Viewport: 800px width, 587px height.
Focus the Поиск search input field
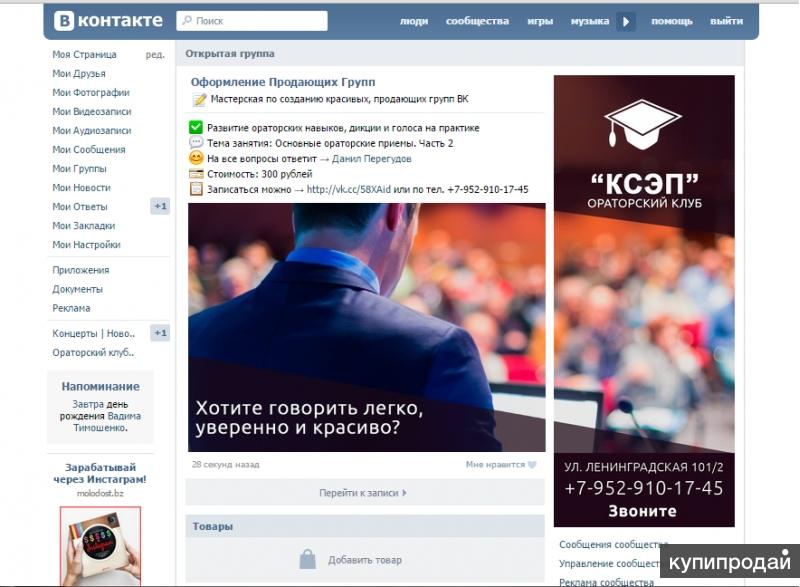pos(252,21)
